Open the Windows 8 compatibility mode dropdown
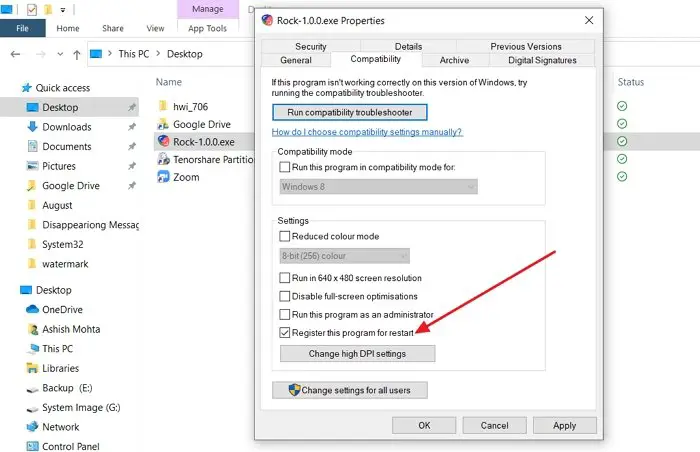The image size is (700, 452). [379, 187]
